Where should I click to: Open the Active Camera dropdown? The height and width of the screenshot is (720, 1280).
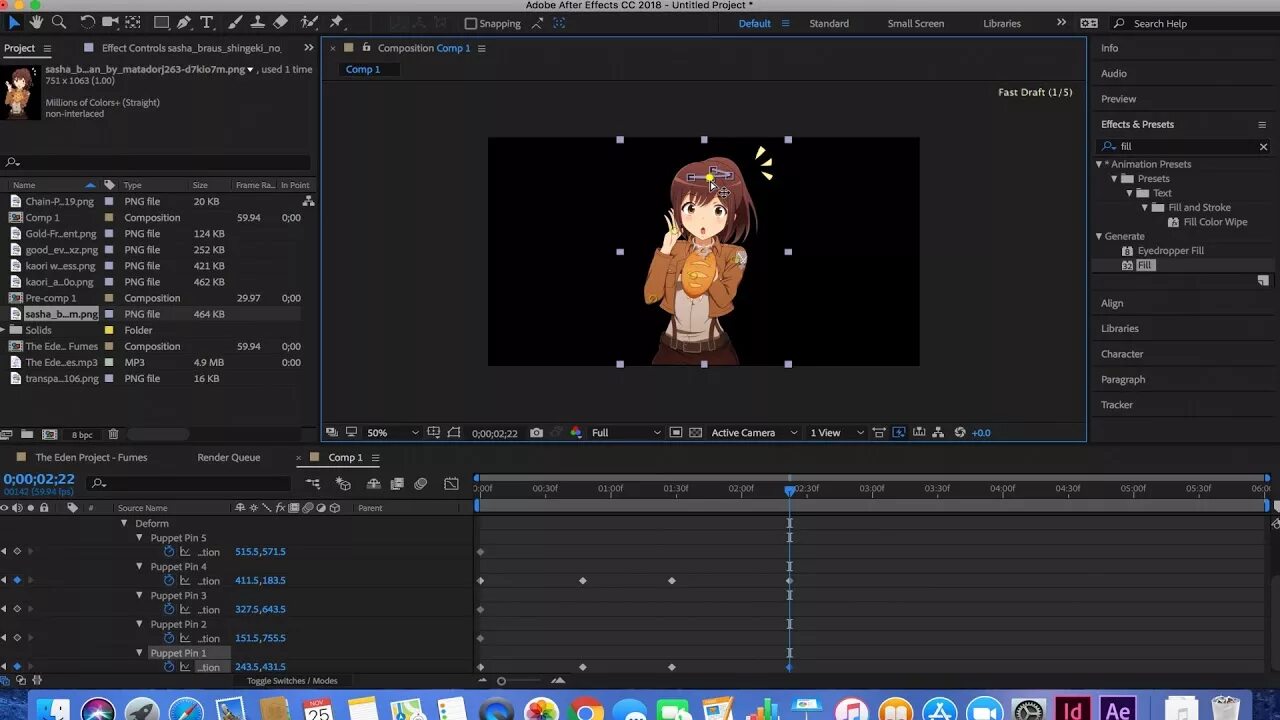754,433
